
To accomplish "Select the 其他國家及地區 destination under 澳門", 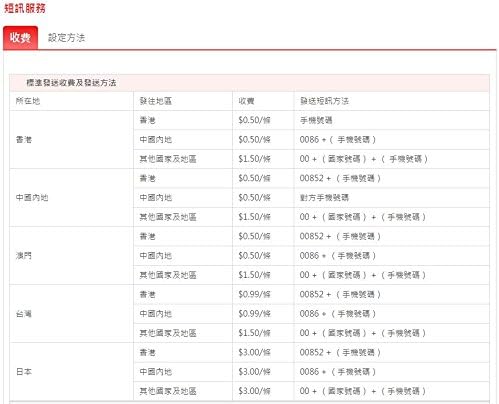I will (168, 275).
